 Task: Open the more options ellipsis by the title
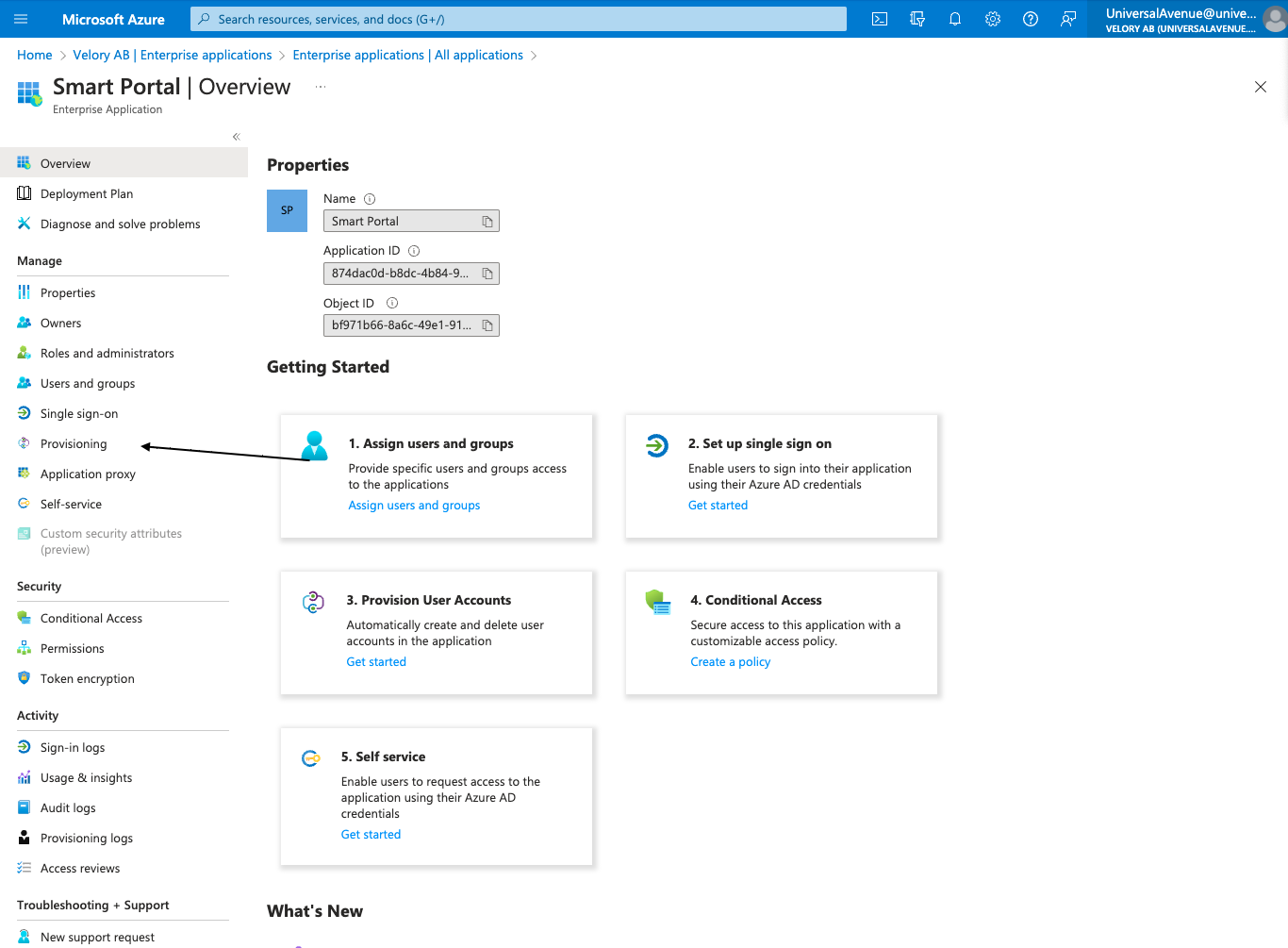[321, 87]
